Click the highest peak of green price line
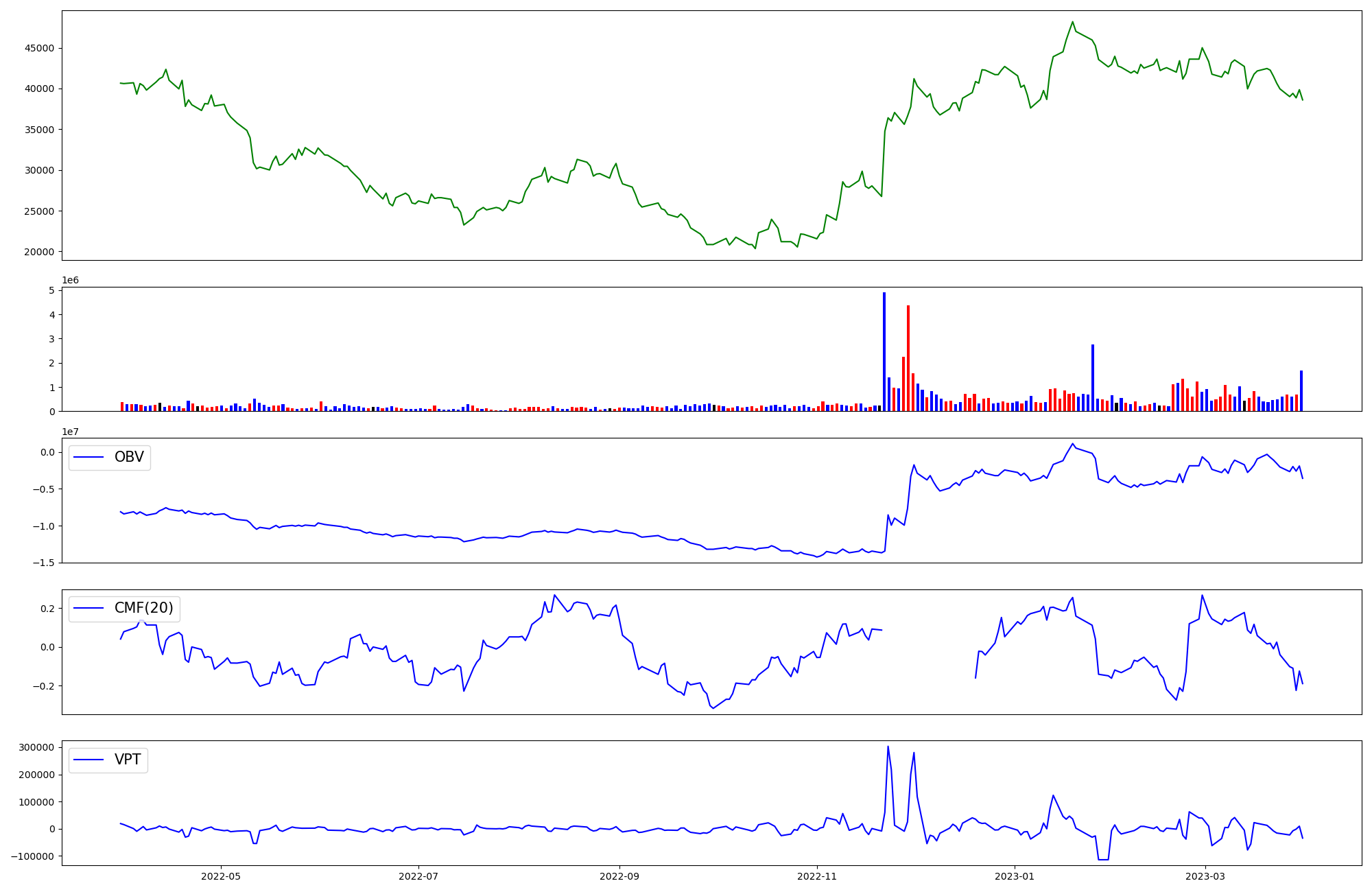Viewport: 1372px width, 892px height. click(1073, 22)
